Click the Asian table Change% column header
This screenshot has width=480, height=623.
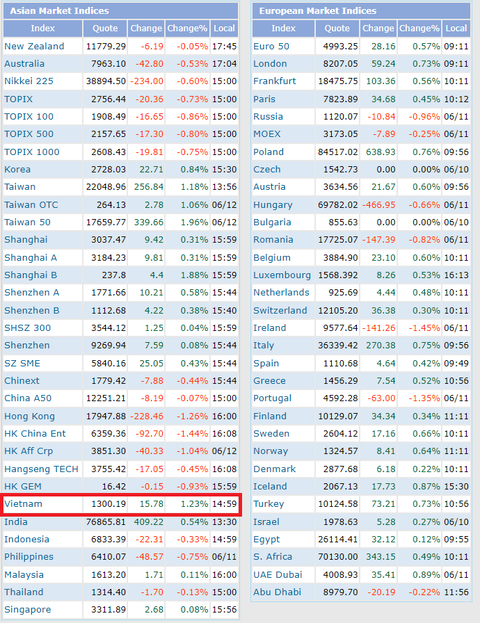click(x=187, y=28)
